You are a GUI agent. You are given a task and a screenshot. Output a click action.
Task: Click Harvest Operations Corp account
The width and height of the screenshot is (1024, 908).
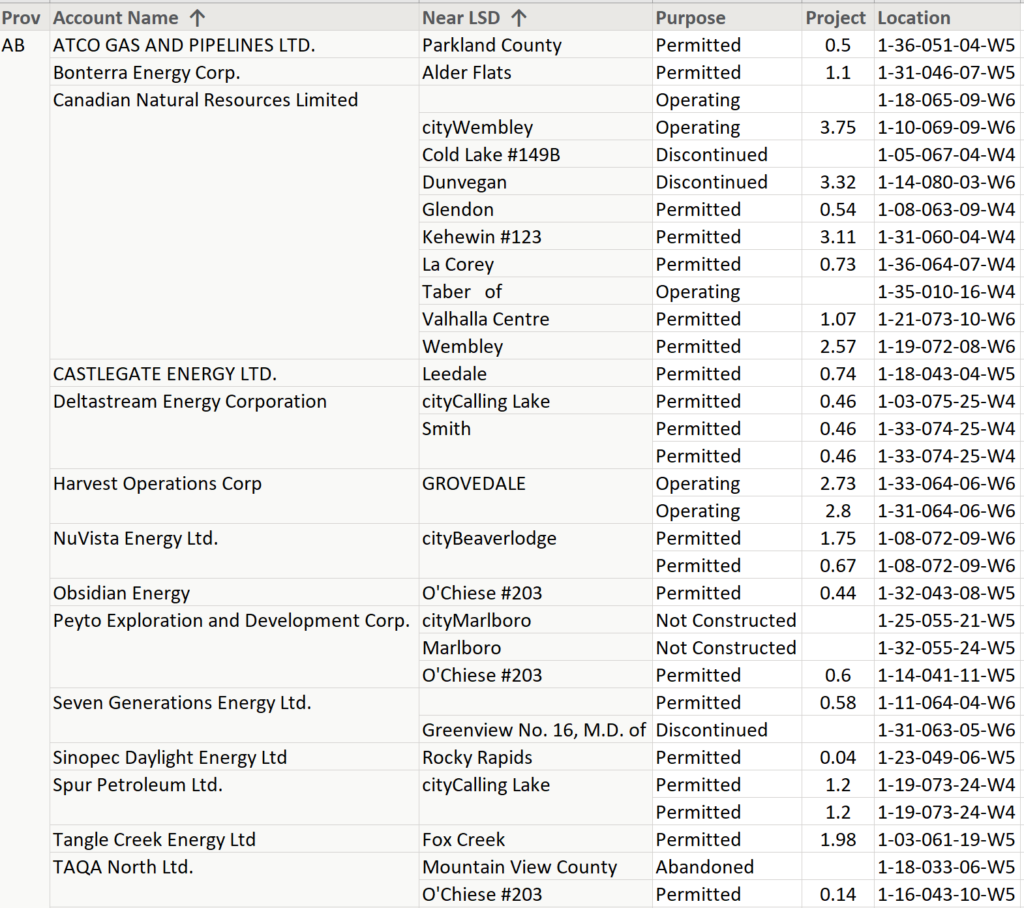pyautogui.click(x=157, y=483)
